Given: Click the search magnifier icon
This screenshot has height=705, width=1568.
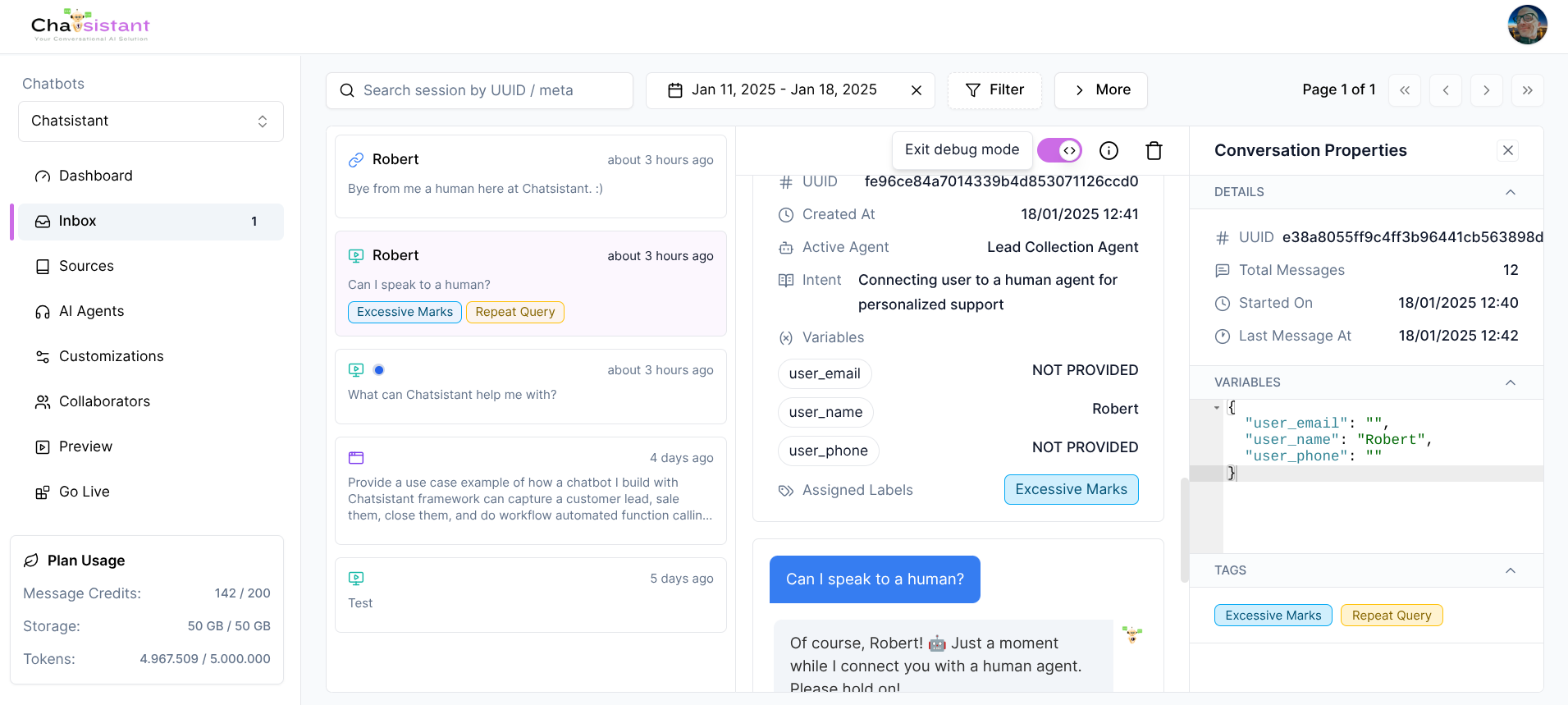Looking at the screenshot, I should pyautogui.click(x=347, y=90).
